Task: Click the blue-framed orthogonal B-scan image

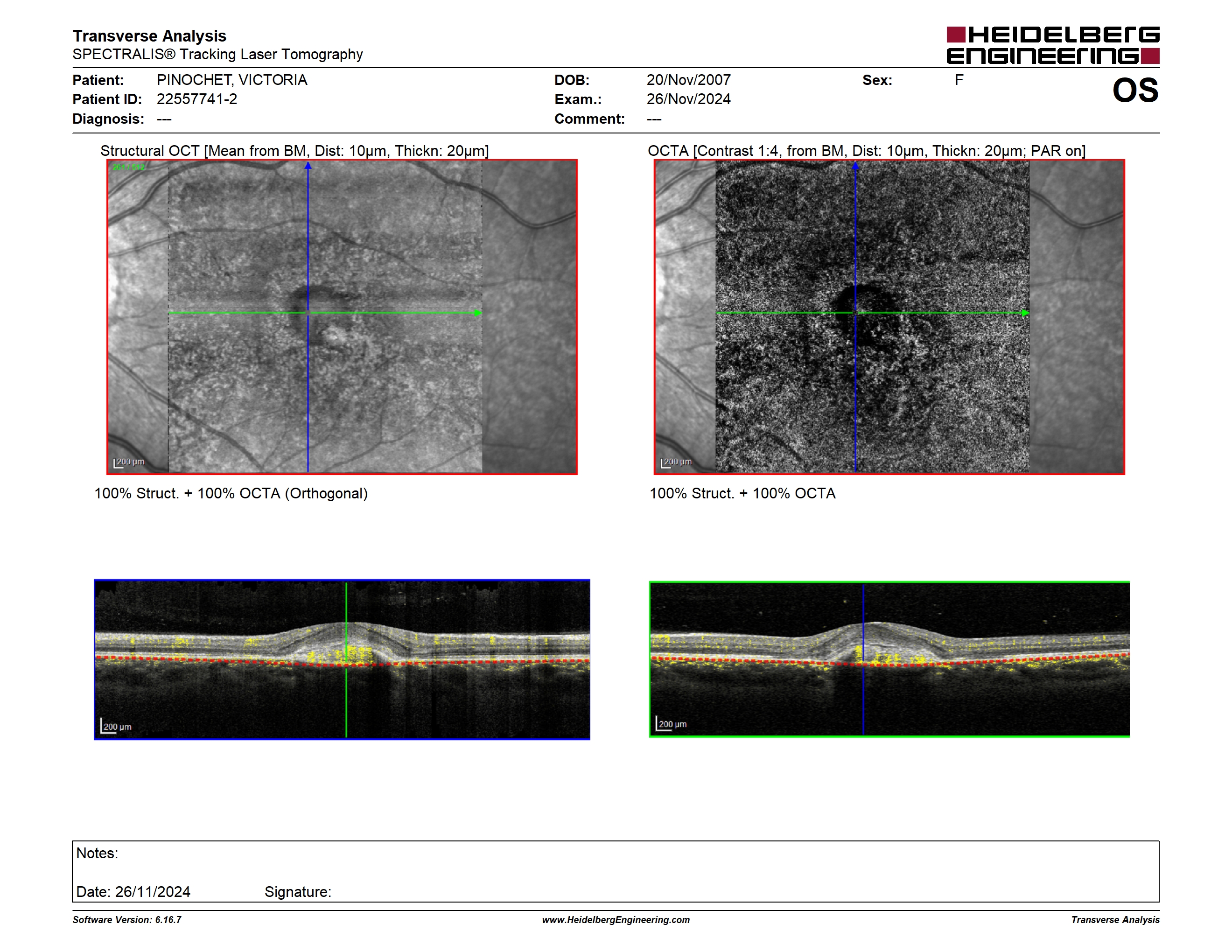Action: pyautogui.click(x=342, y=659)
